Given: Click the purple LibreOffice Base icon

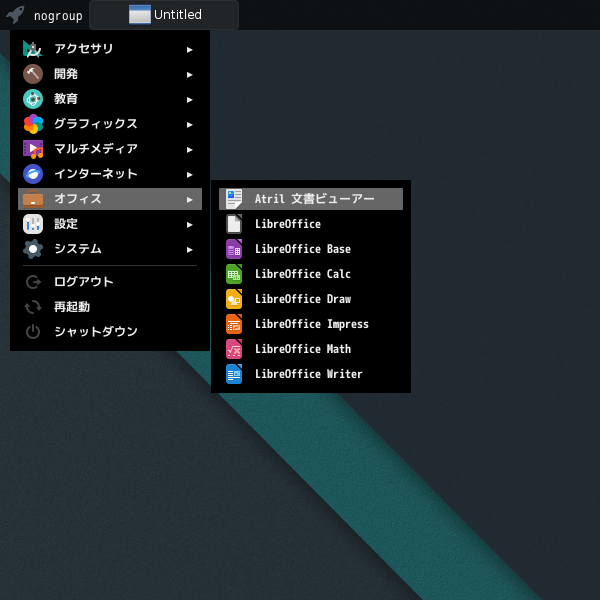Looking at the screenshot, I should [234, 249].
